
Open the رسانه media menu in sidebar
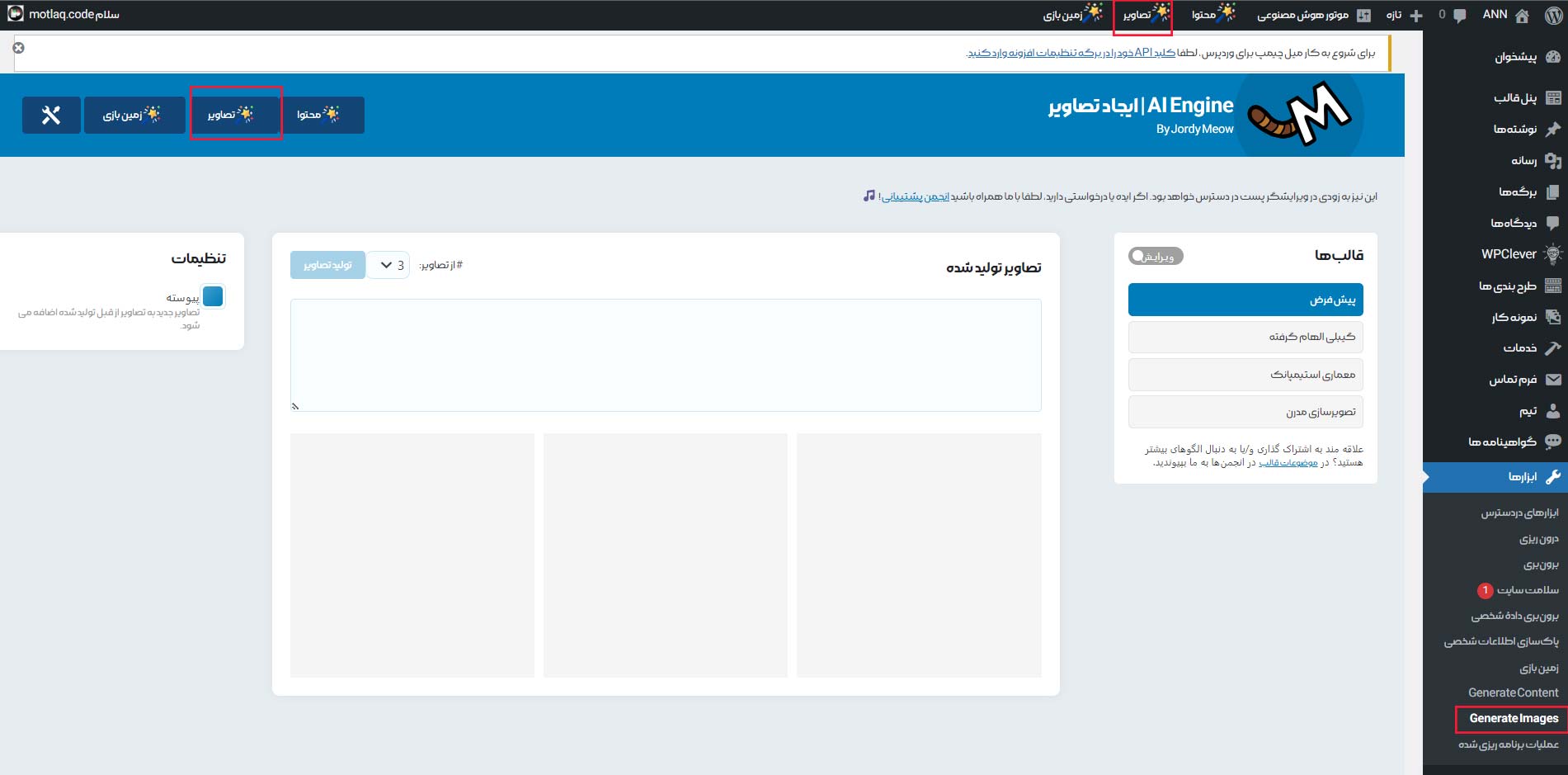click(1524, 160)
